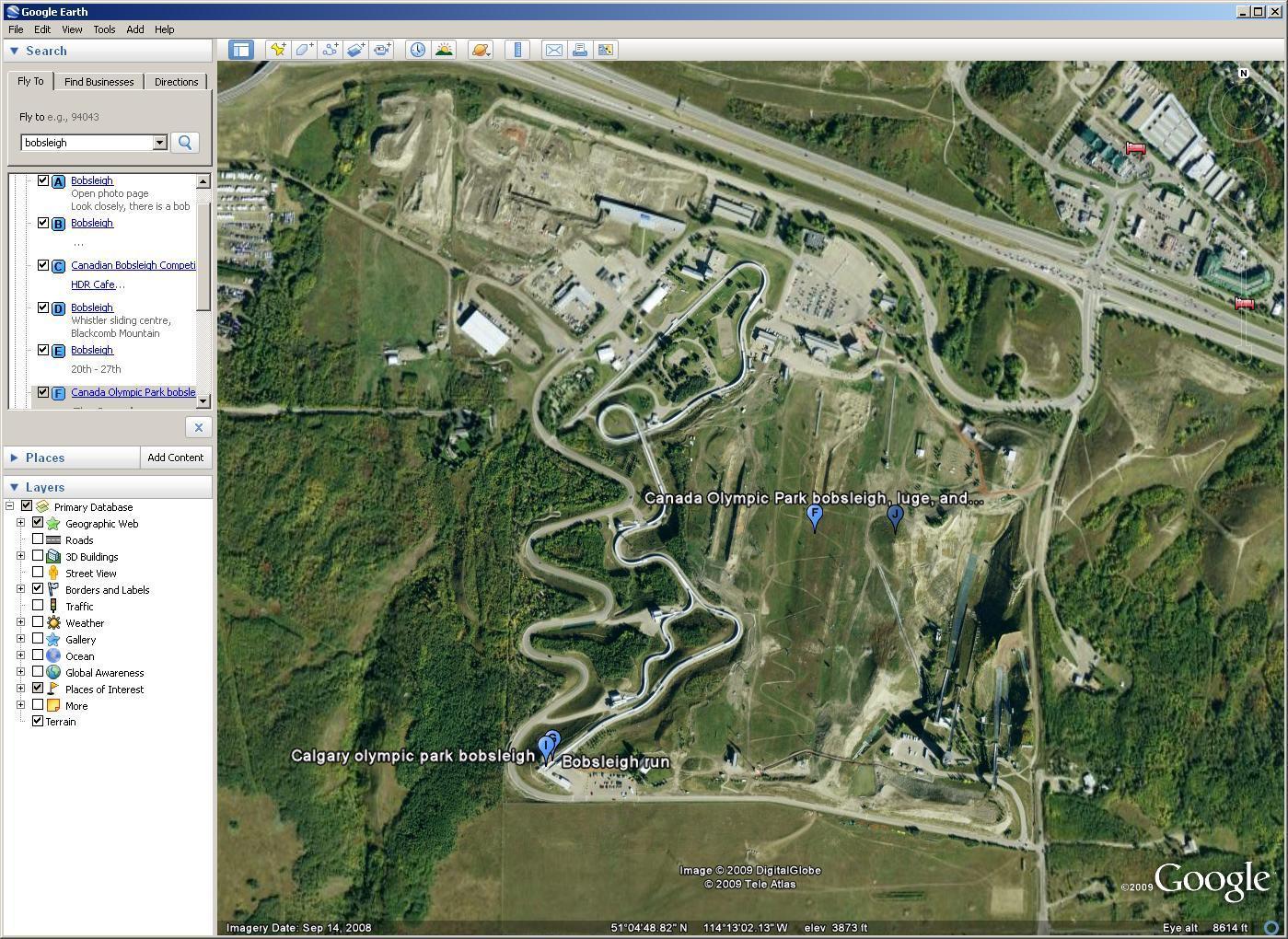Open Canada Olympic Park bobsle result link
The image size is (1288, 939).
(x=133, y=392)
